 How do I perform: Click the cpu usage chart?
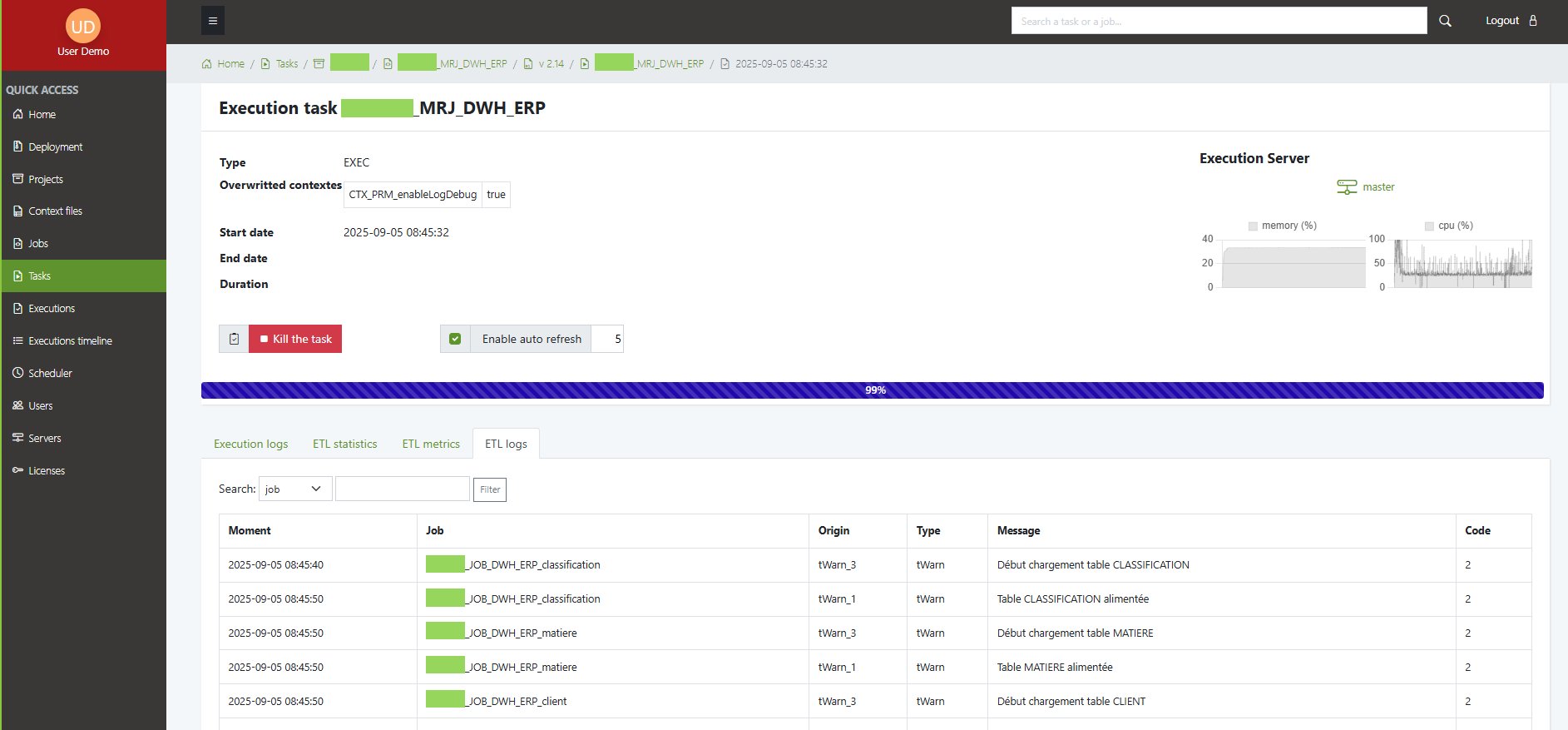pos(1462,264)
